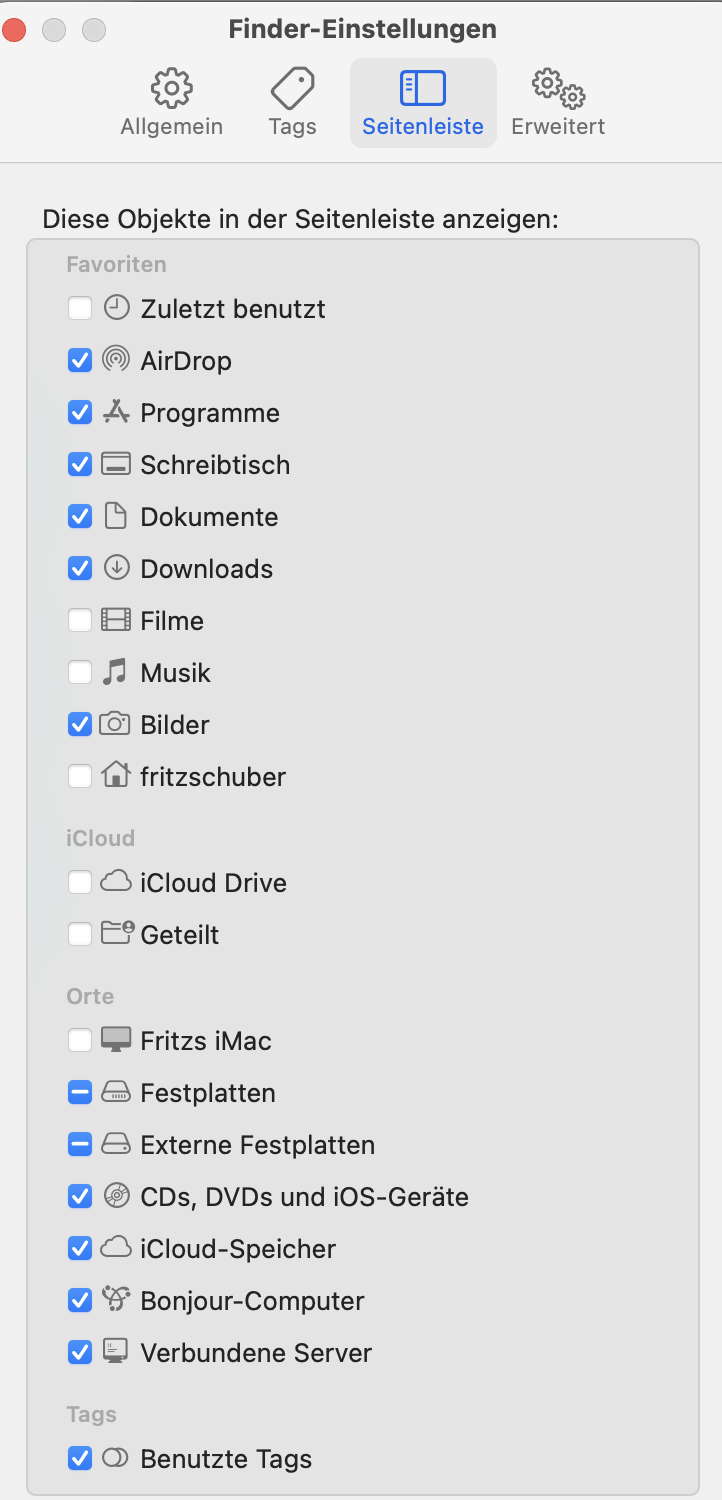The image size is (722, 1500).
Task: Uncheck the Benutzte Tags checkbox
Action: pos(80,1458)
